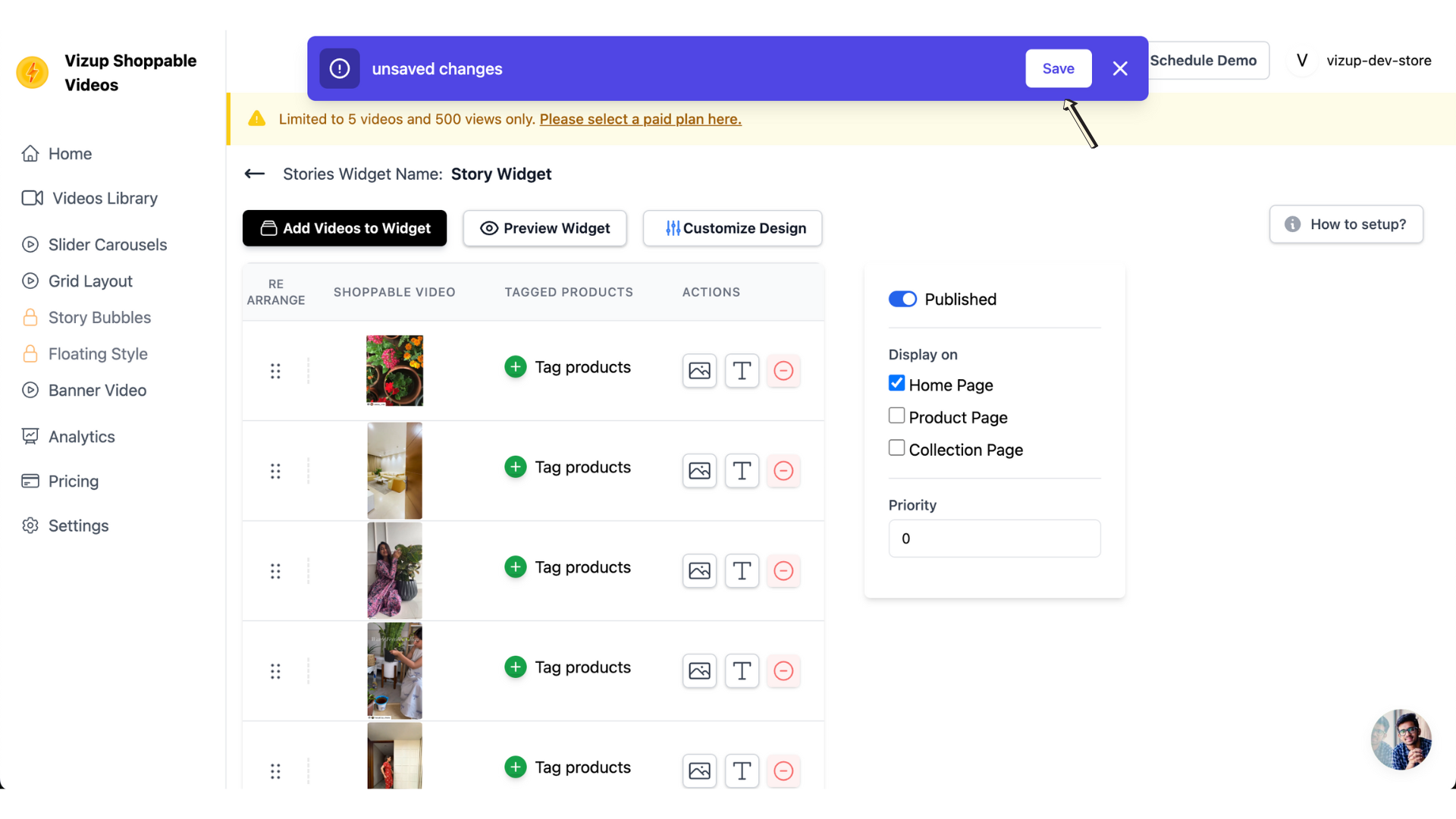Follow the paid plan link
The image size is (1456, 819).
pyautogui.click(x=640, y=119)
